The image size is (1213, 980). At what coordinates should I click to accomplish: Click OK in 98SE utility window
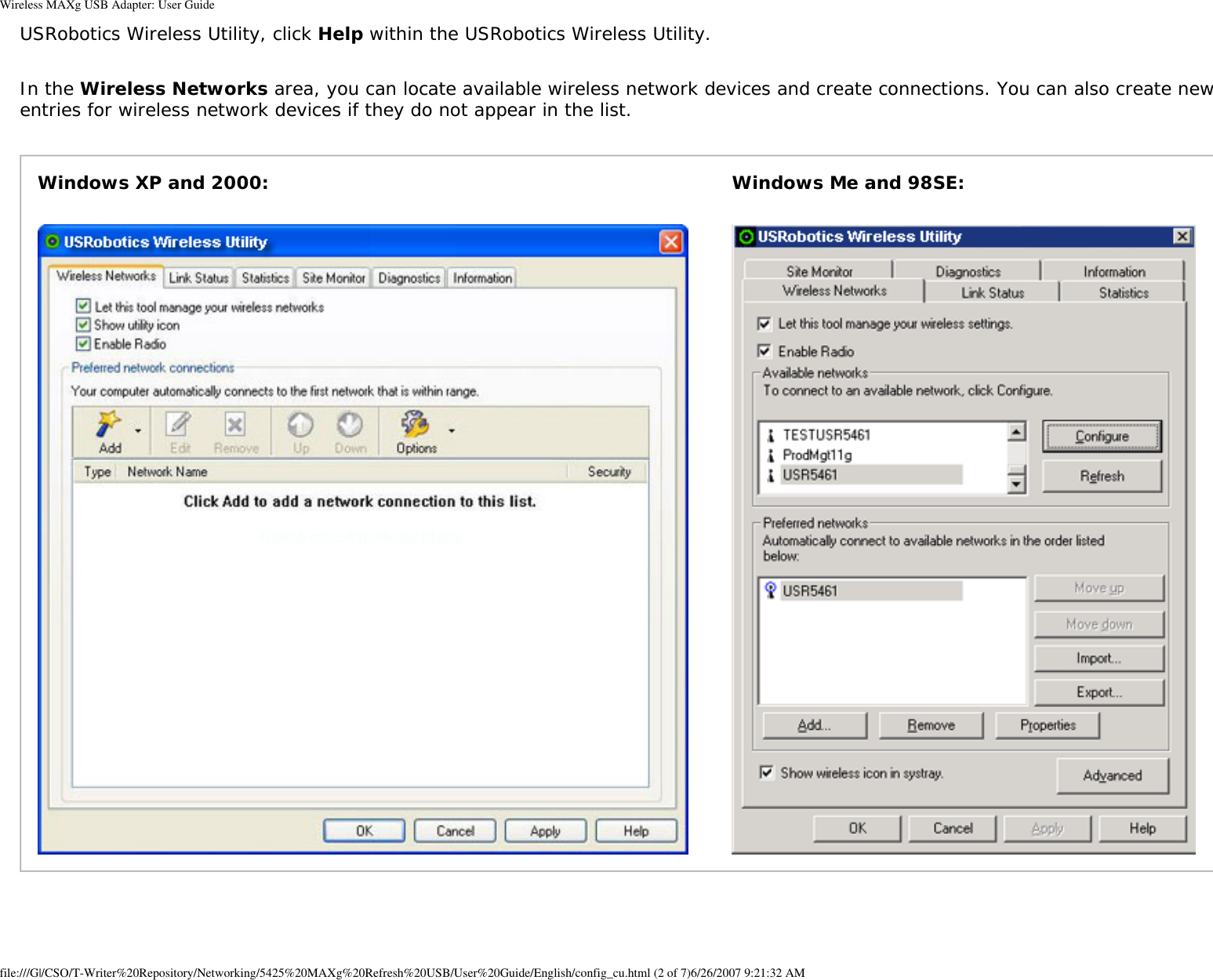857,828
